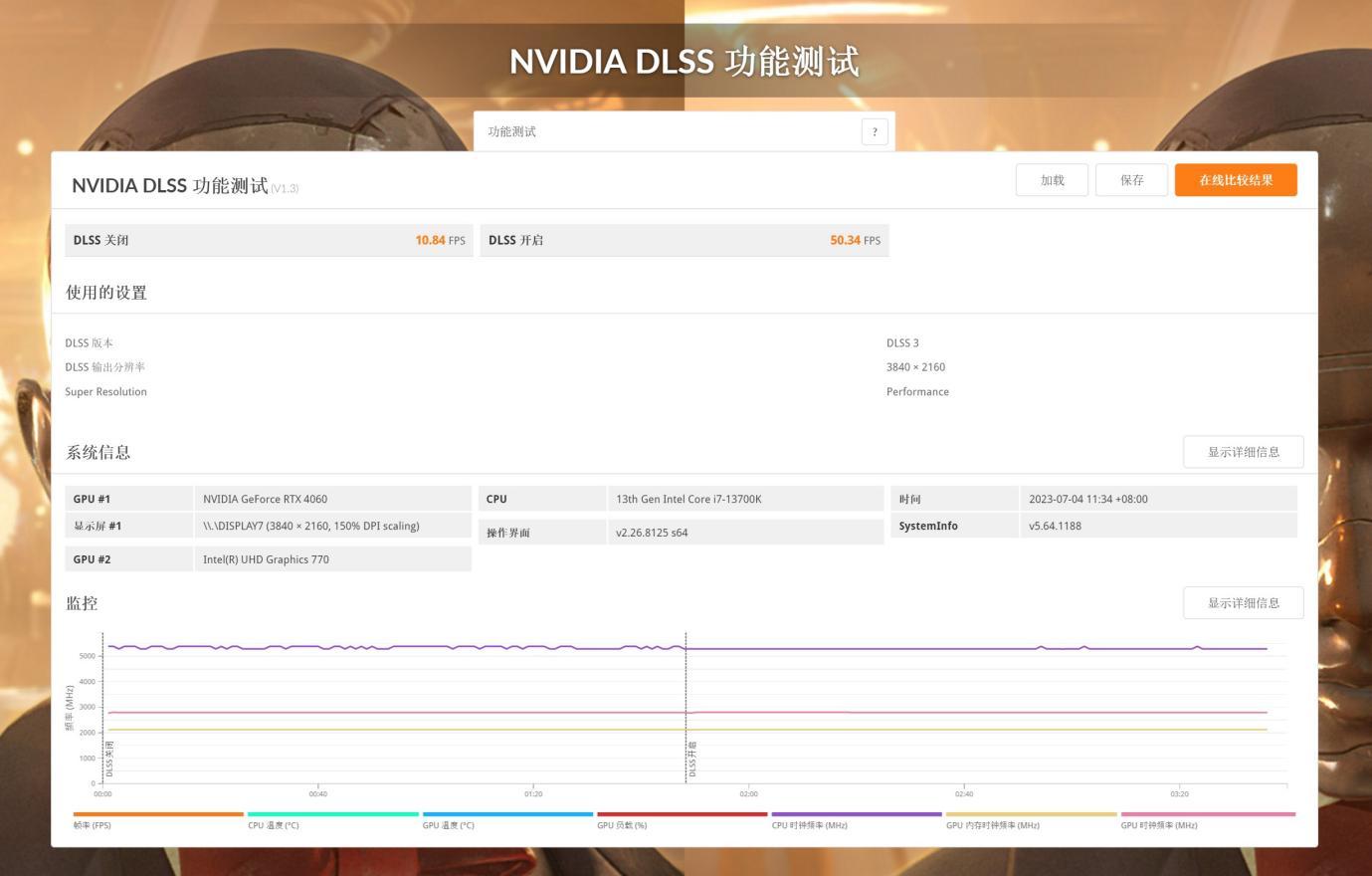The image size is (1372, 876).
Task: Show 显示详细信息 for 系统信息 section
Action: (x=1244, y=452)
